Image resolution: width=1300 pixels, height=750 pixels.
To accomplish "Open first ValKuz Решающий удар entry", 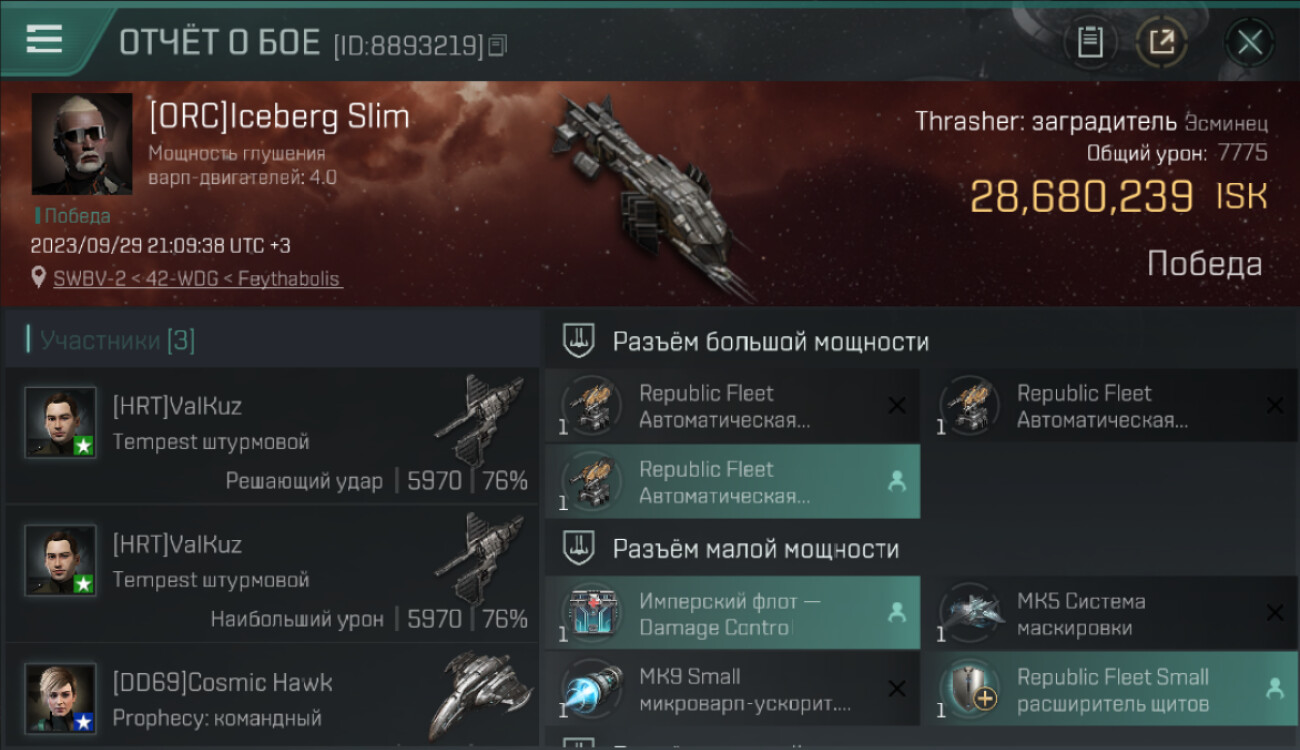I will [x=272, y=435].
